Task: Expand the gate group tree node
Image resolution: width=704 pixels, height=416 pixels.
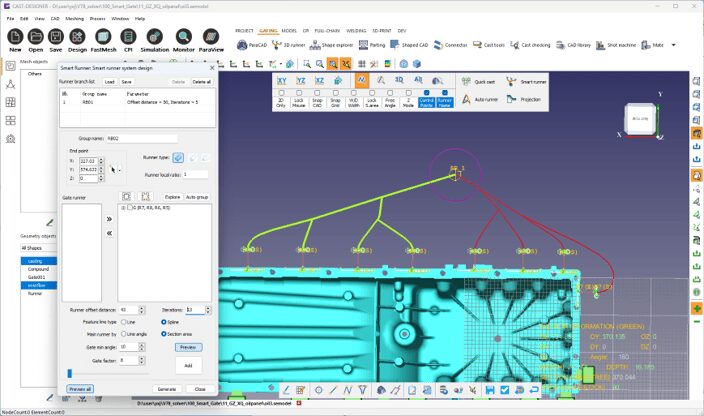Action: coord(122,207)
